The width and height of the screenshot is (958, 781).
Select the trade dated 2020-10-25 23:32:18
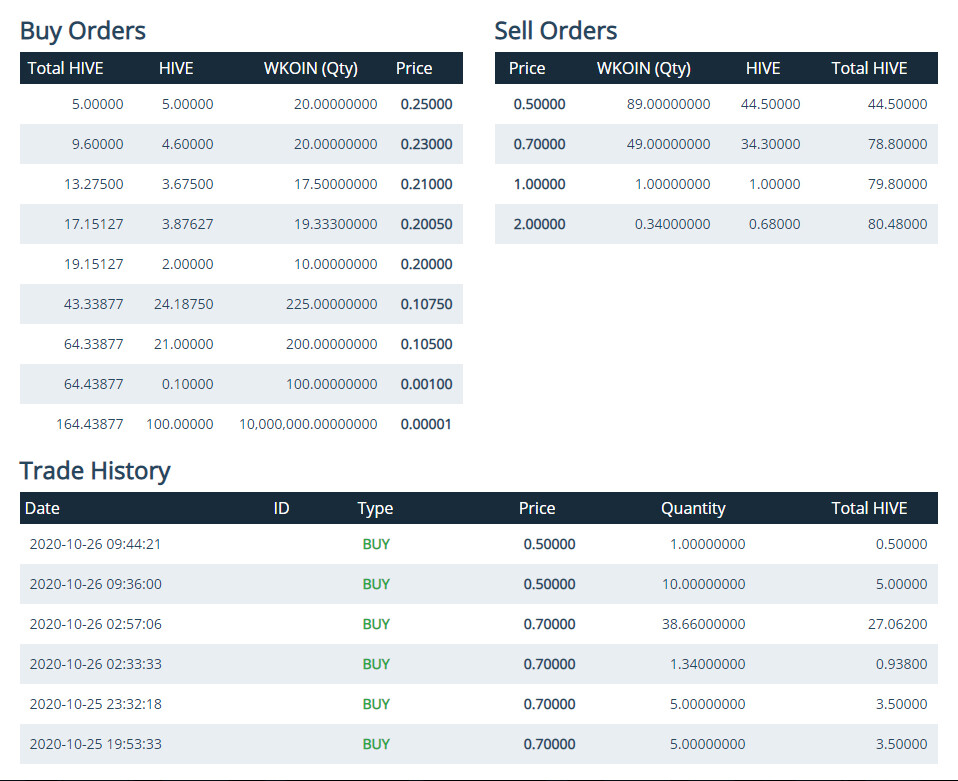point(478,704)
